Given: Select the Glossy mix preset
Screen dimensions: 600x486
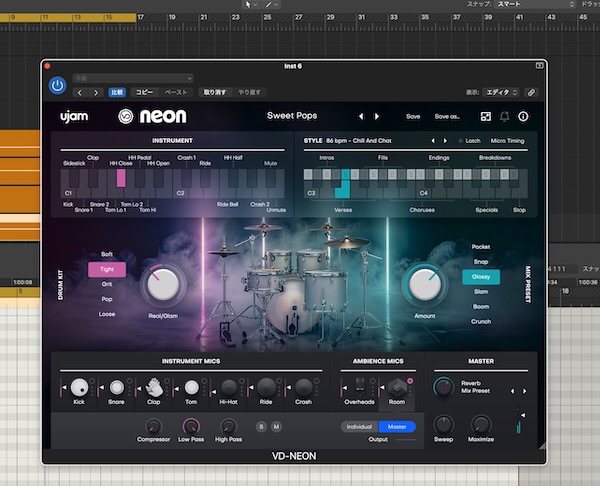Looking at the screenshot, I should point(481,277).
